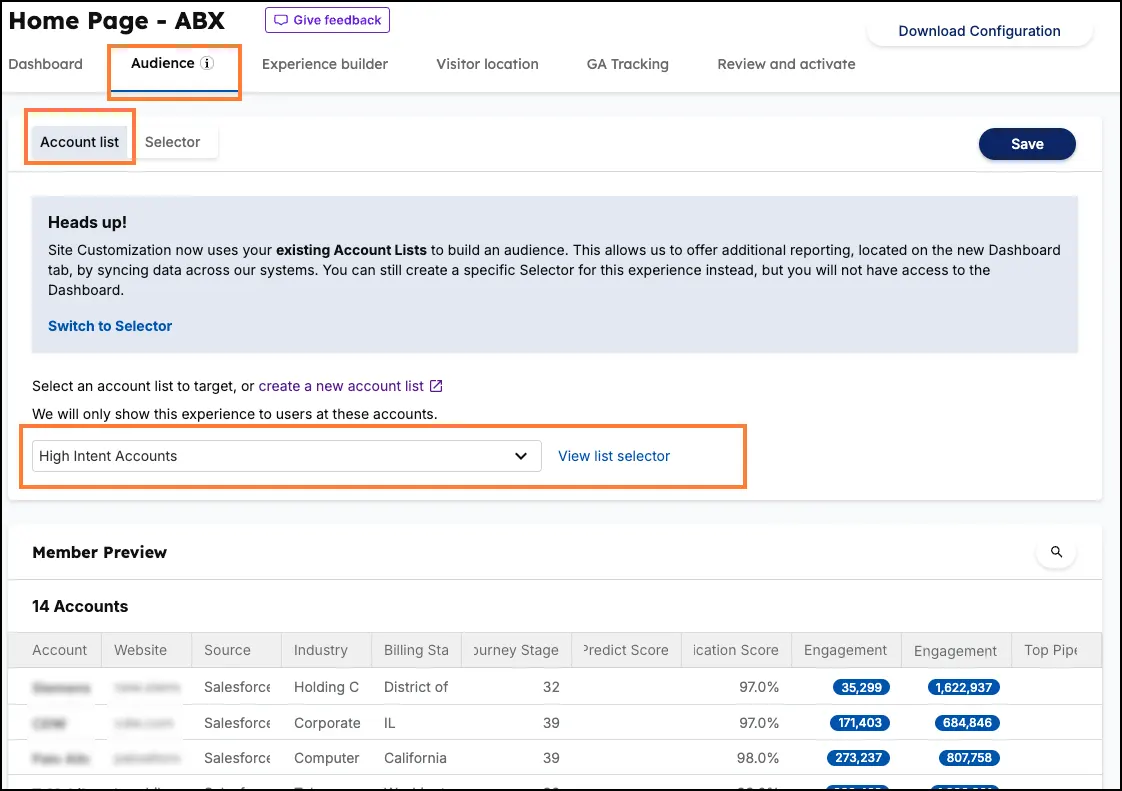
Task: Open search with the magnifier icon in Member Preview
Action: (1056, 551)
